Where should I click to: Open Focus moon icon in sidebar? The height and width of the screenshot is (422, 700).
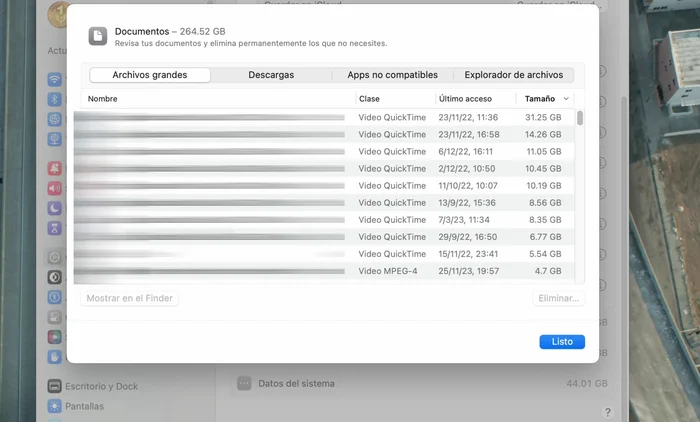pyautogui.click(x=54, y=208)
